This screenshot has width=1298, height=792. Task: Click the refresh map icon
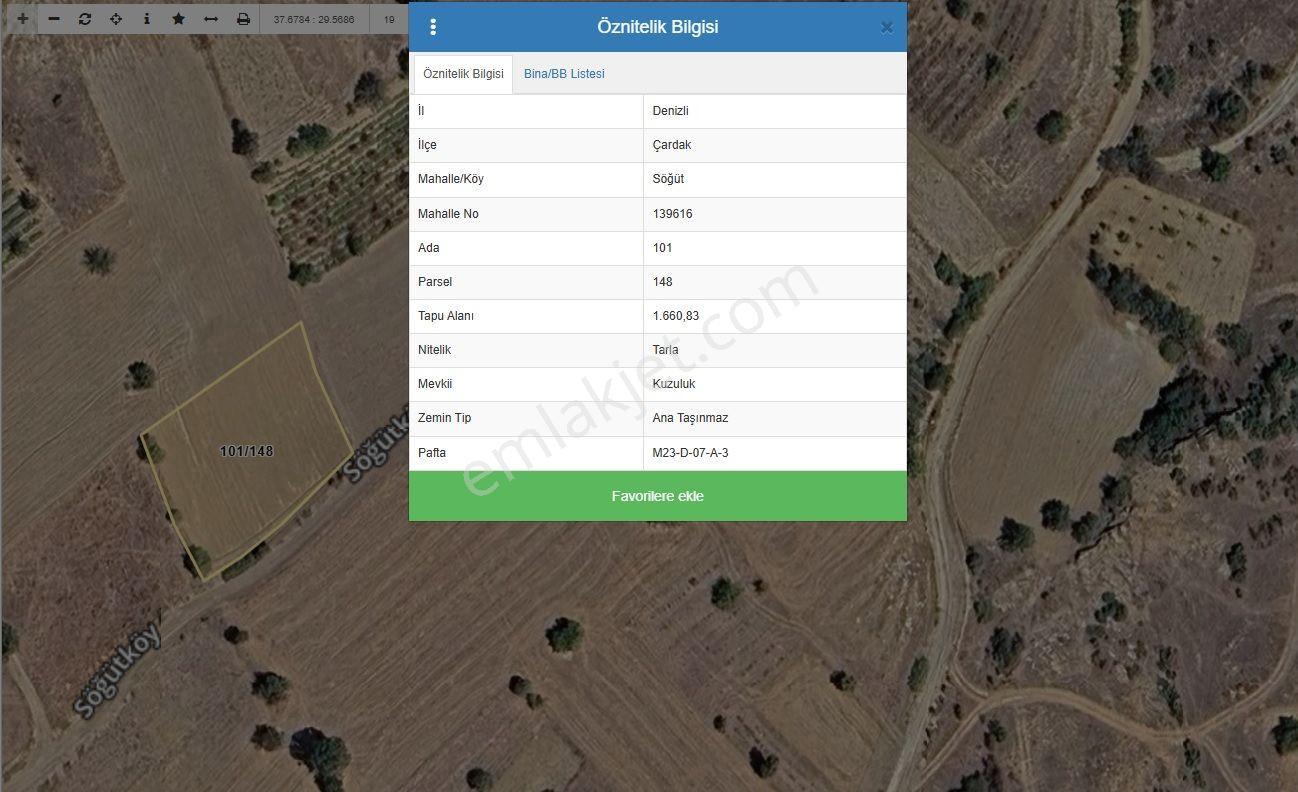click(x=85, y=19)
